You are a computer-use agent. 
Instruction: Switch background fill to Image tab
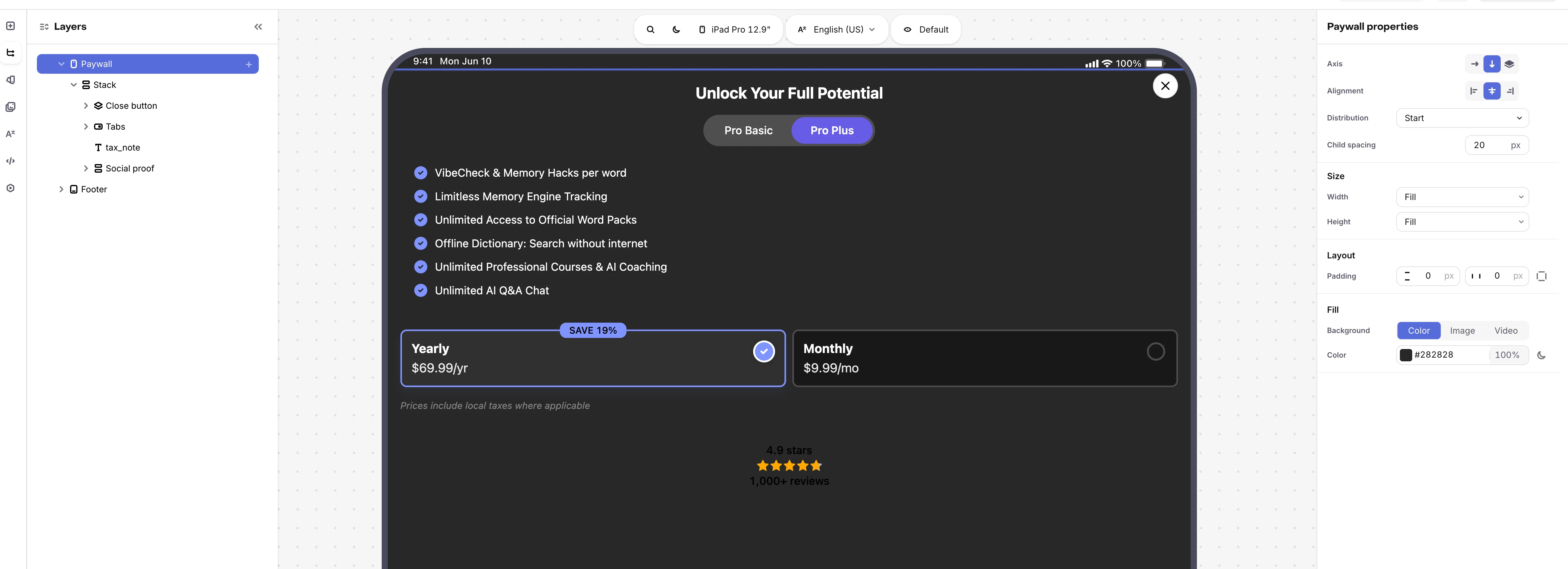(x=1461, y=331)
